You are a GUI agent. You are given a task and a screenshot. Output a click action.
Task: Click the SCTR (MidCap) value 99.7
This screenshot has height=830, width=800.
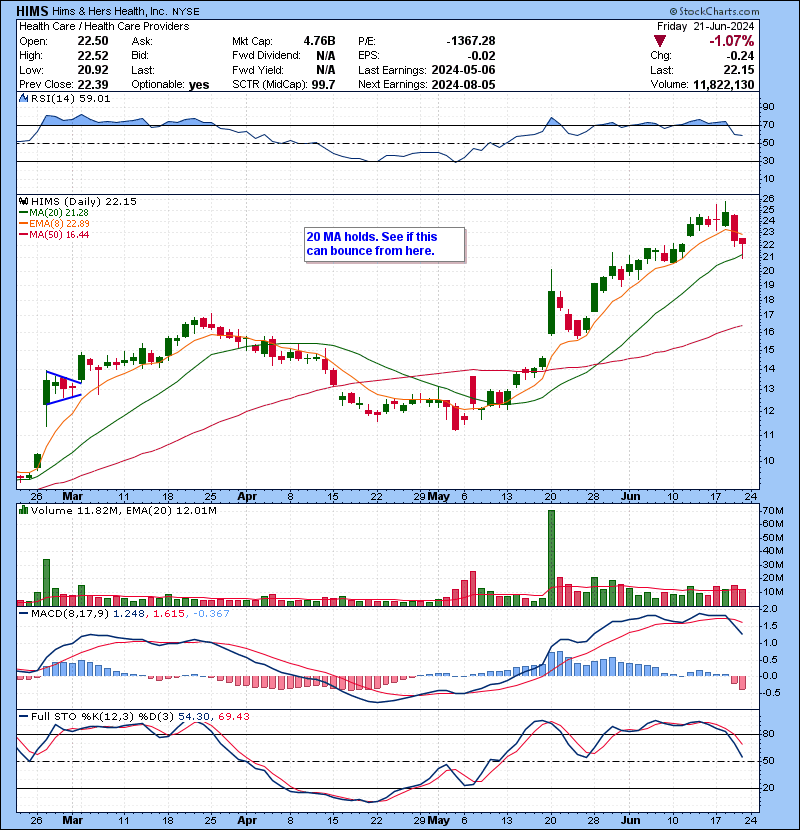click(x=323, y=85)
